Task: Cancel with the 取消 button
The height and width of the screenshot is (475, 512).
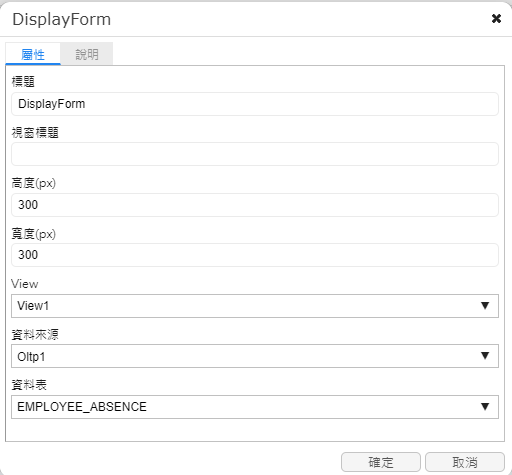Action: coord(465,462)
